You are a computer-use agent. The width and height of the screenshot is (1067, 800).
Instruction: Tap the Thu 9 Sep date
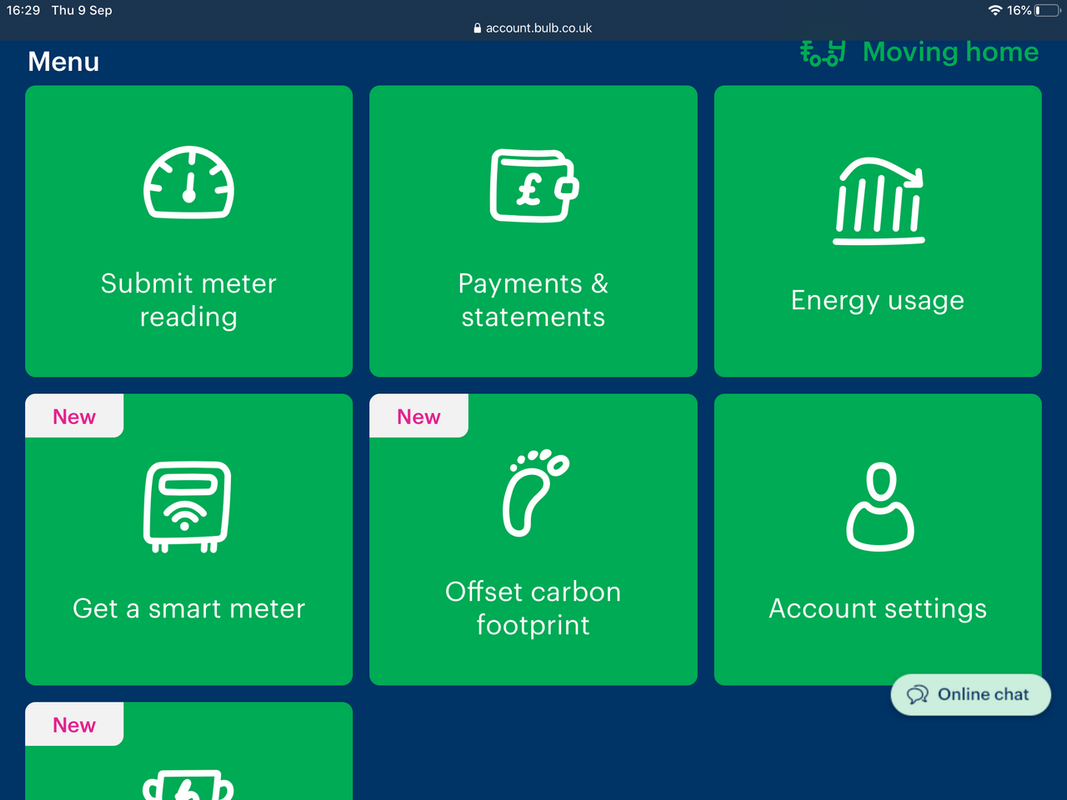(x=82, y=10)
